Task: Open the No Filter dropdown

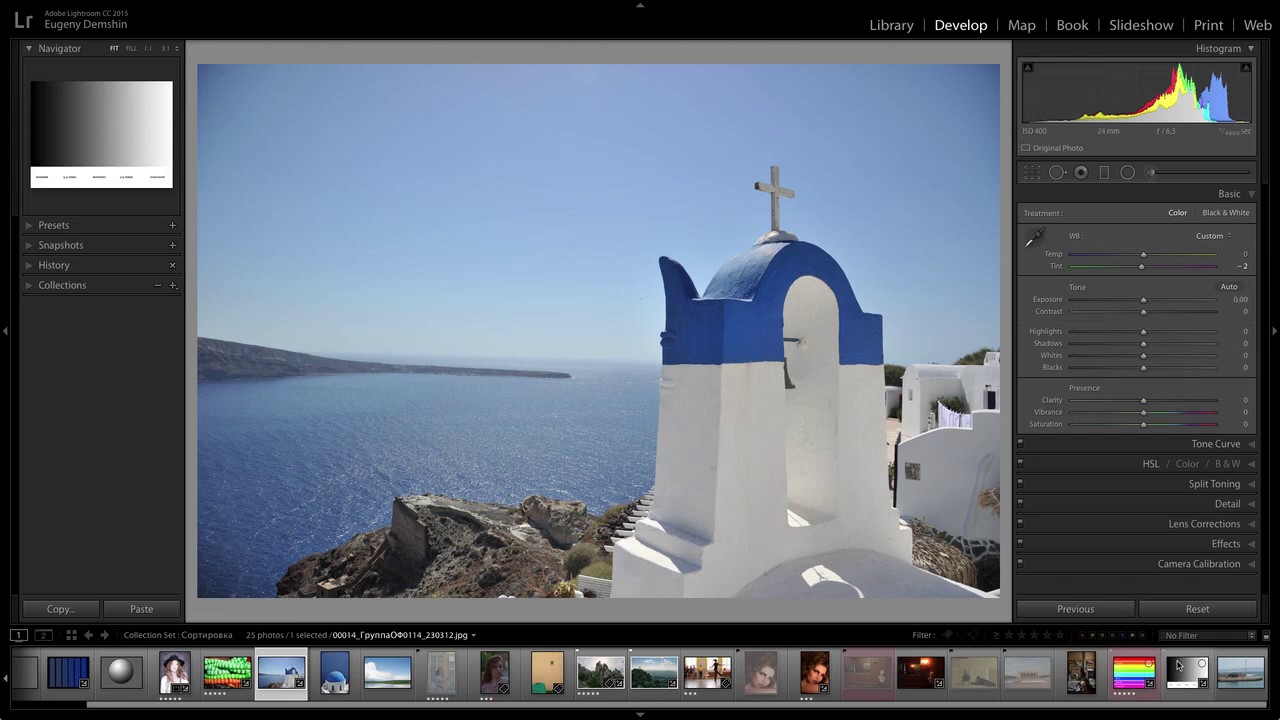Action: point(1209,636)
